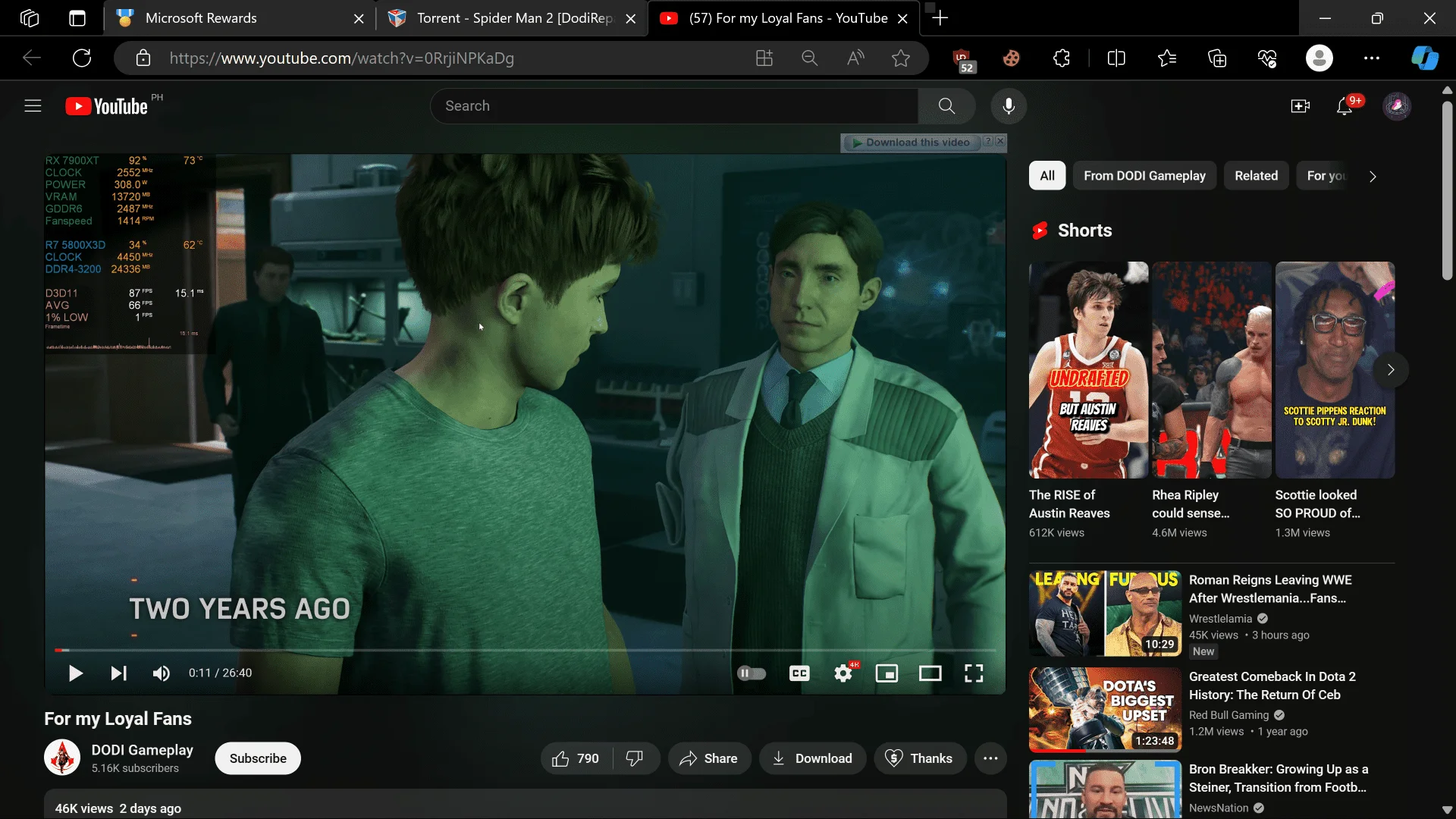Image resolution: width=1456 pixels, height=819 pixels.
Task: Go to YouTube home via logo
Action: pyautogui.click(x=107, y=106)
